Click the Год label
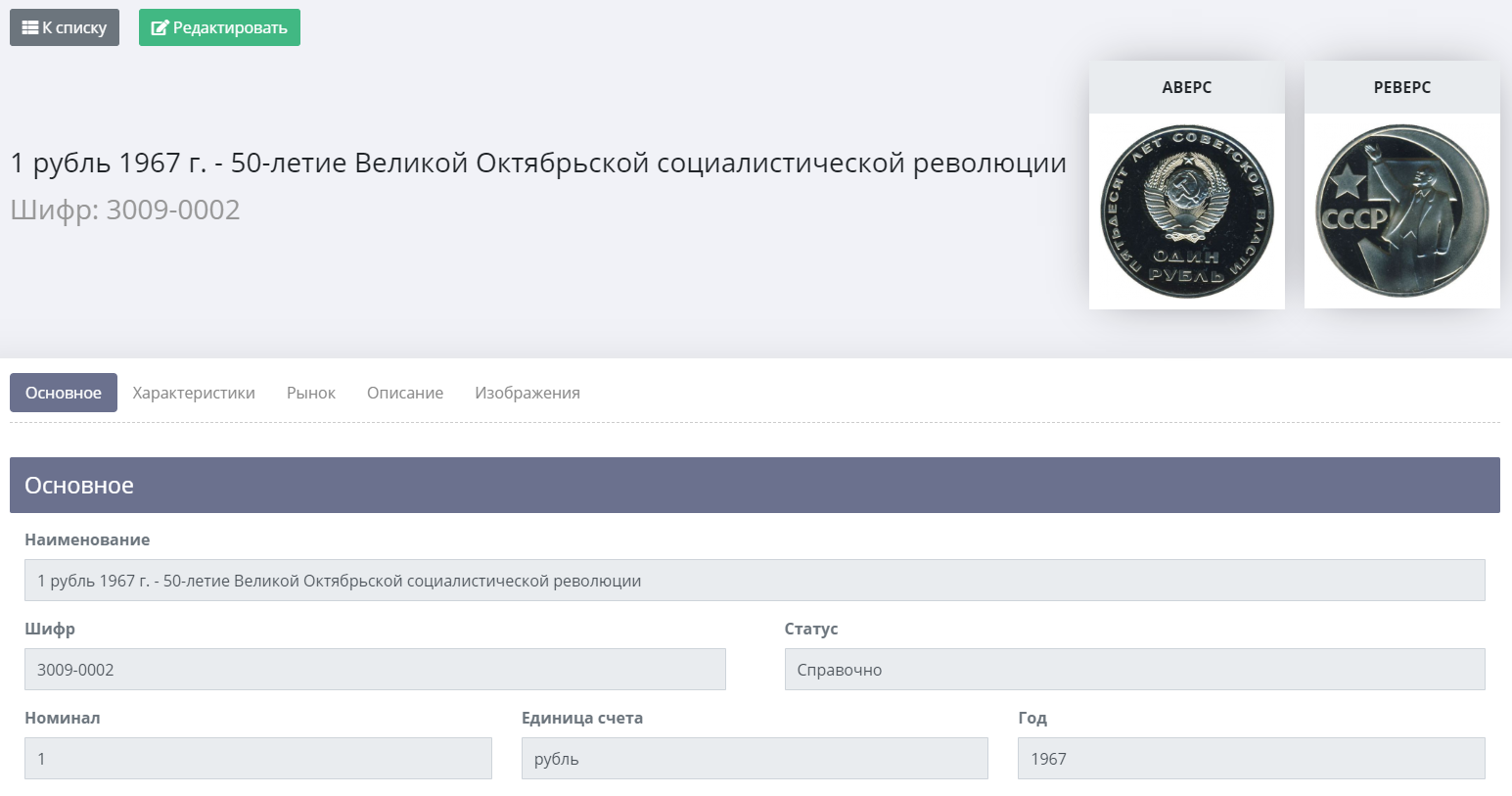 (1032, 718)
